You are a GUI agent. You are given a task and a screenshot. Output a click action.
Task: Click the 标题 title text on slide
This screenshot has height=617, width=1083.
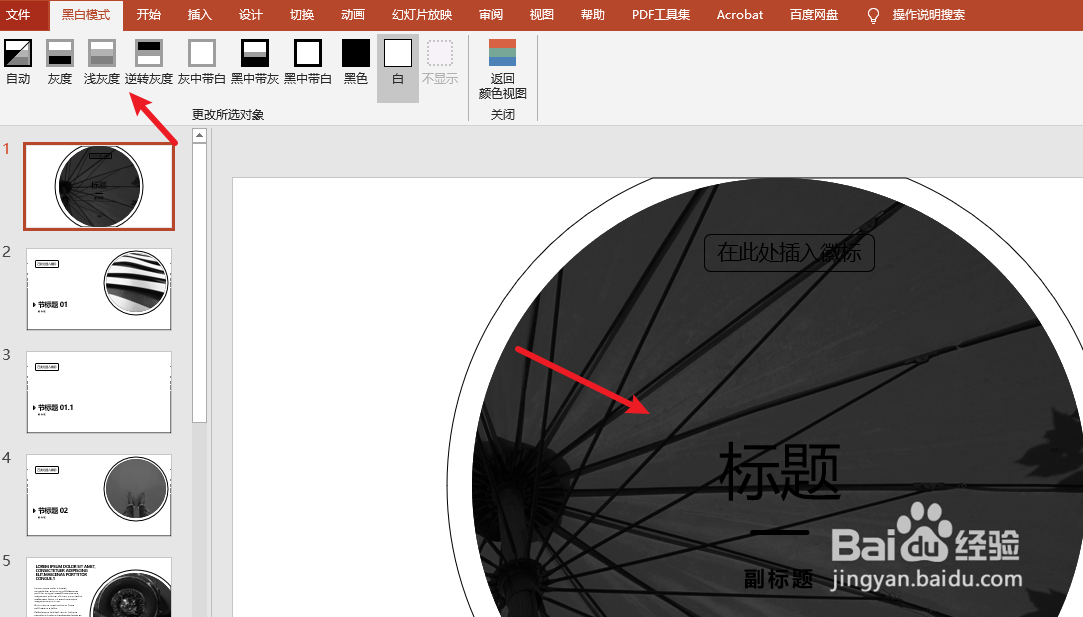tap(780, 473)
